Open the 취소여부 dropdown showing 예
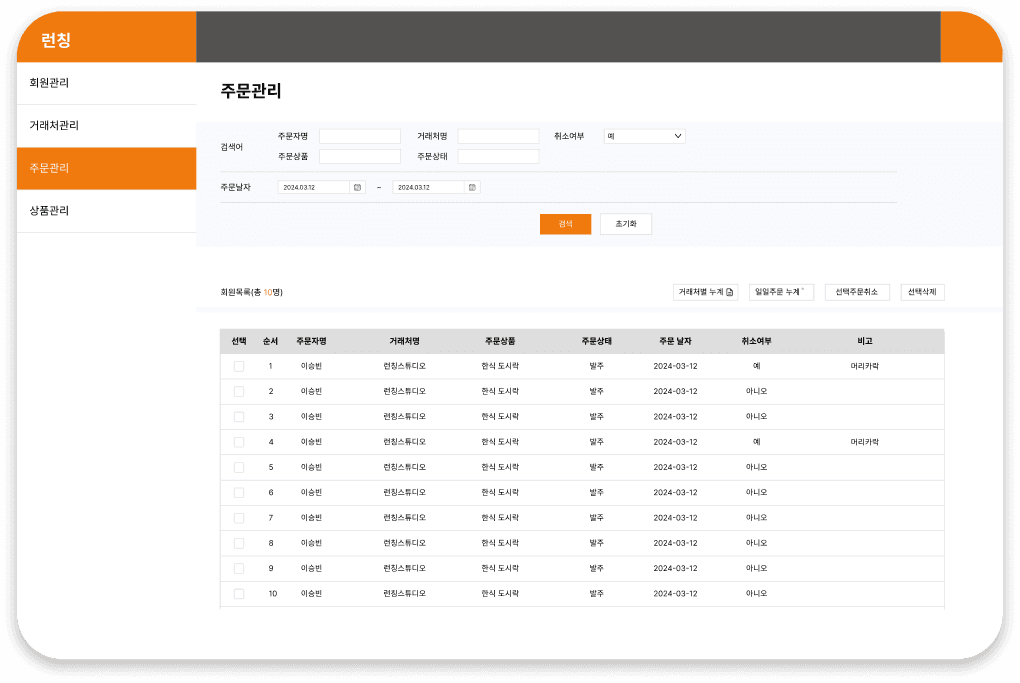Screen dimensions: 1020x683 tap(643, 136)
